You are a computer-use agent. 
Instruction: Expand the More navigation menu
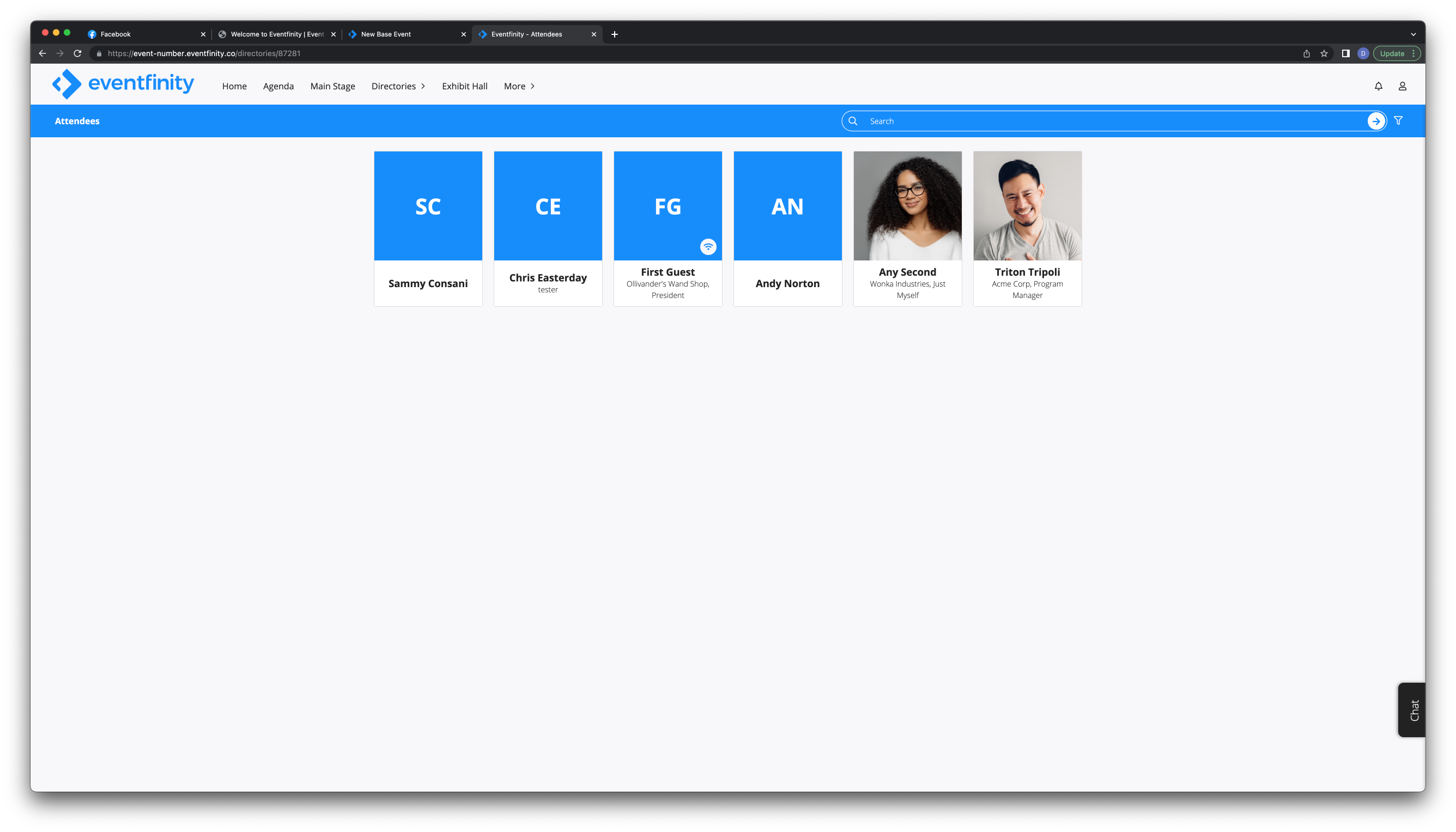pos(519,86)
